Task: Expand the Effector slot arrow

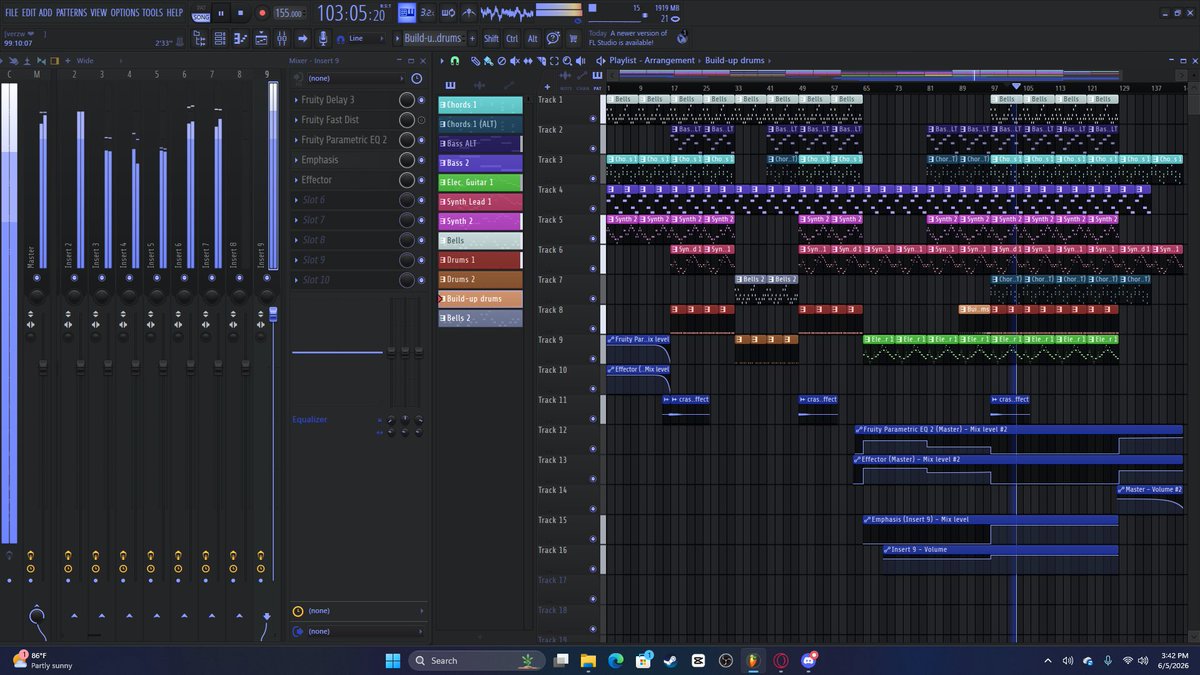Action: pyautogui.click(x=296, y=180)
